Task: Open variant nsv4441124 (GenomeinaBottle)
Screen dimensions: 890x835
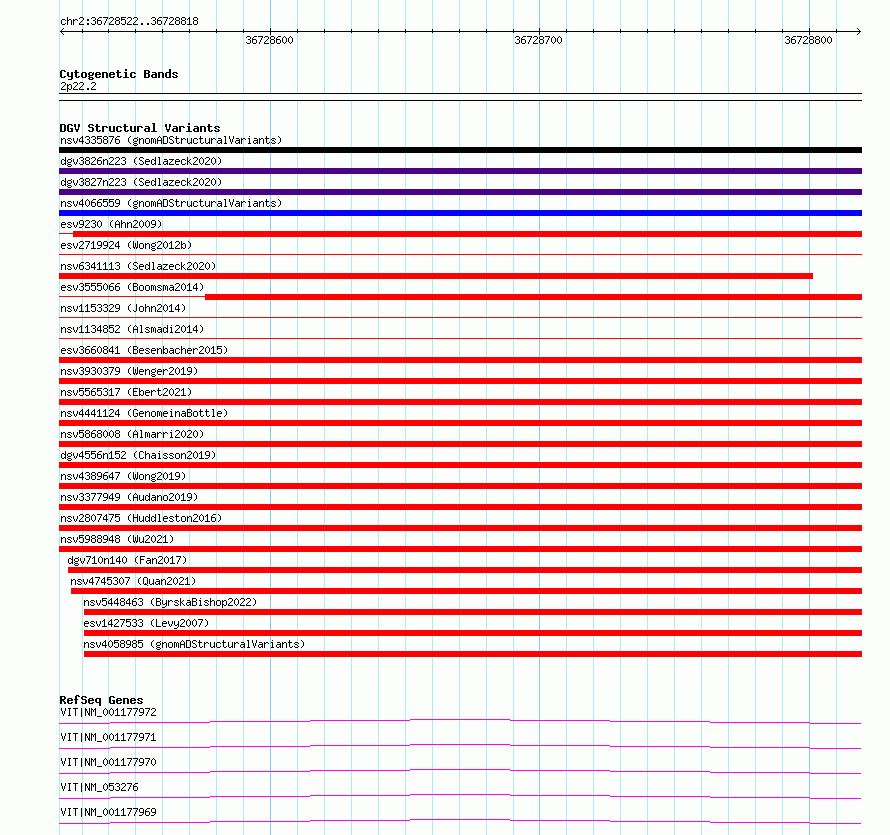Action: tap(144, 413)
